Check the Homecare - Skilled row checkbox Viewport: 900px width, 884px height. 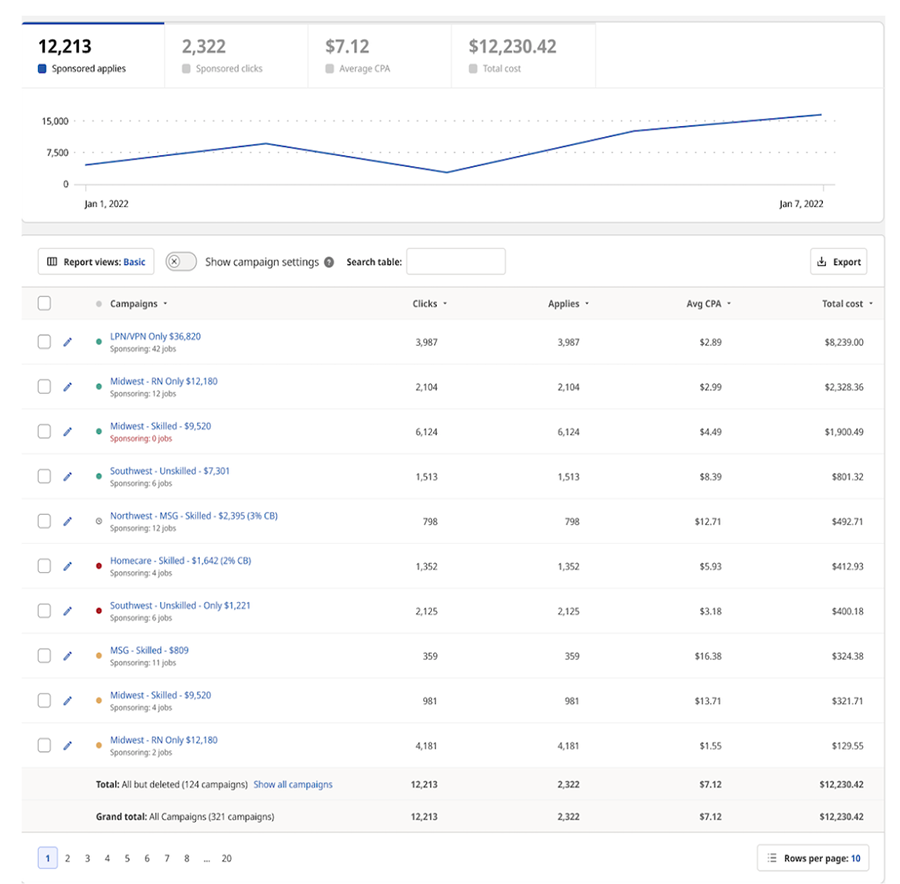point(44,566)
